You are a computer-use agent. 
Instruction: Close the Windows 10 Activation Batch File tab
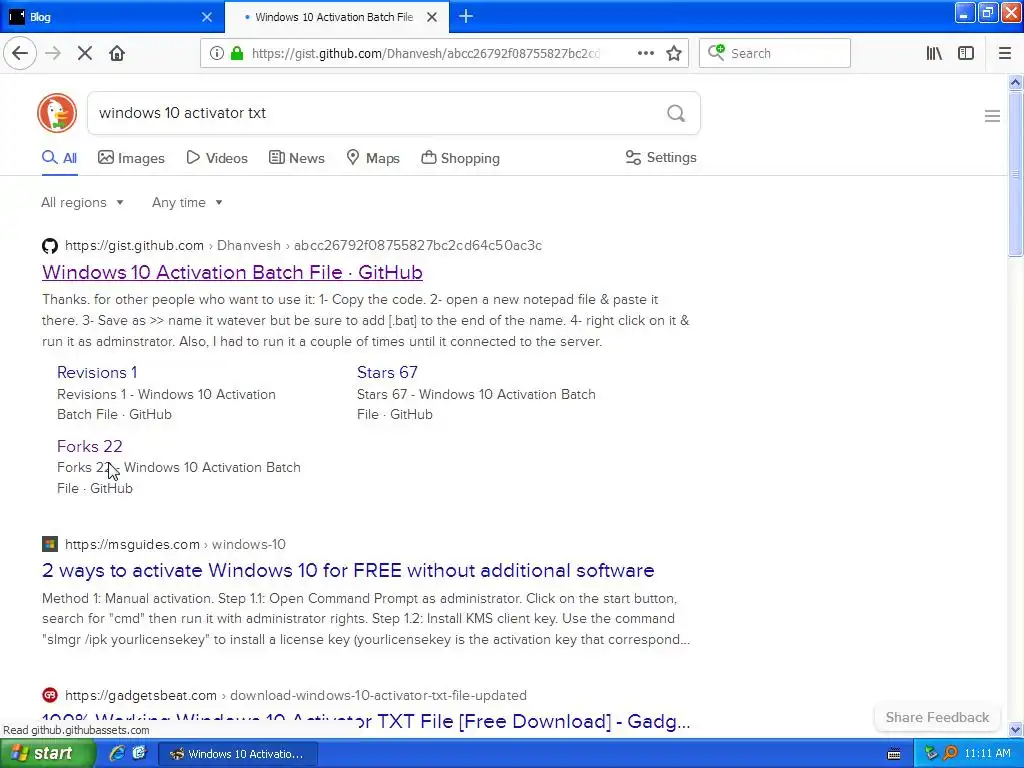point(432,17)
